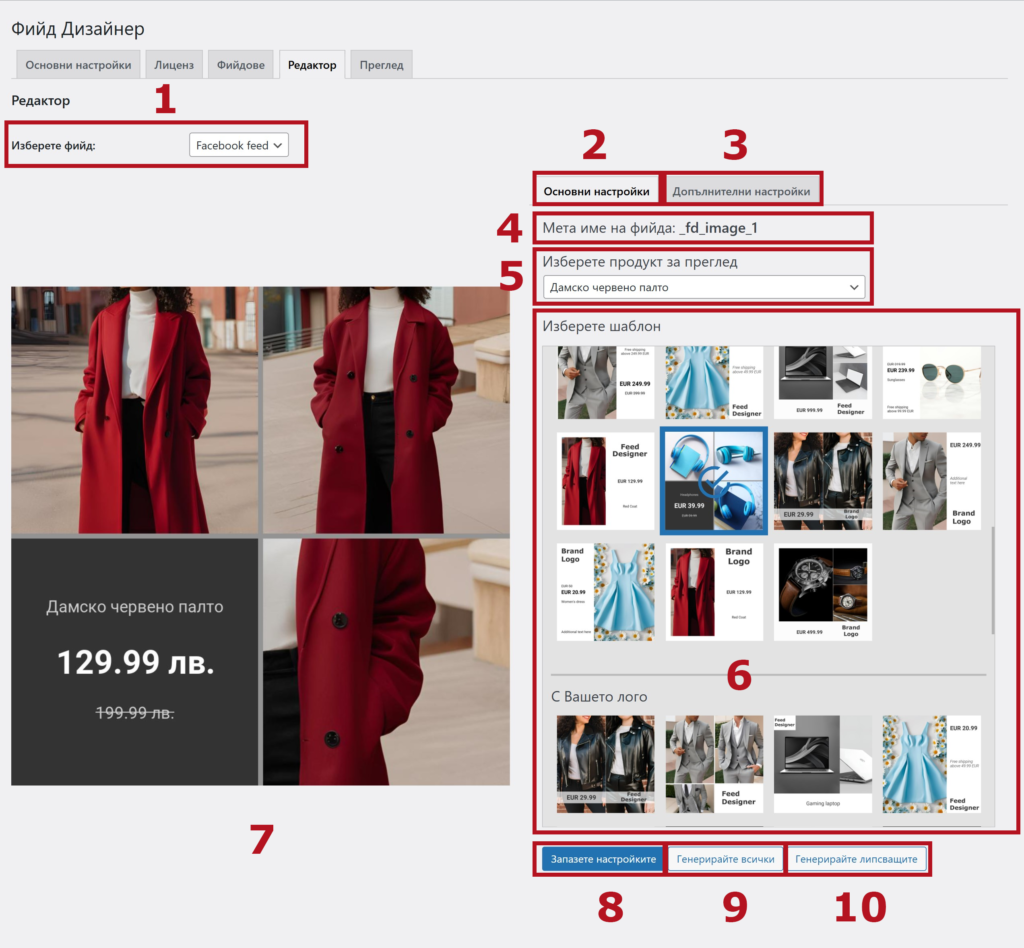Viewport: 1024px width, 948px height.
Task: Choose the laptop template priced EUR 999.99
Action: click(822, 382)
